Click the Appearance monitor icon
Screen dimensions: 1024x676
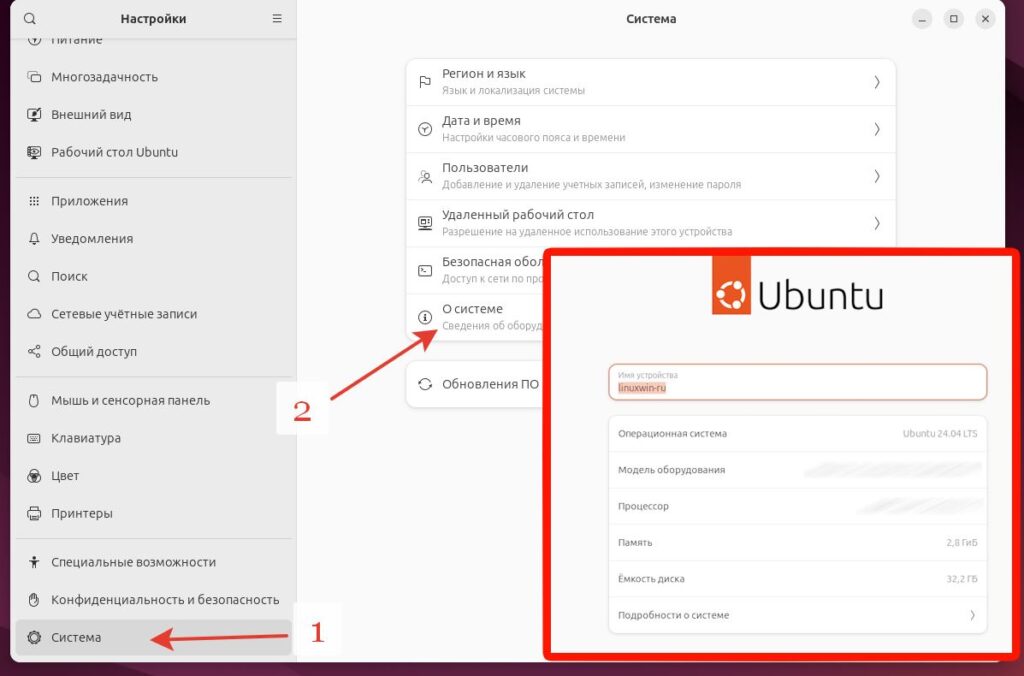click(x=34, y=115)
